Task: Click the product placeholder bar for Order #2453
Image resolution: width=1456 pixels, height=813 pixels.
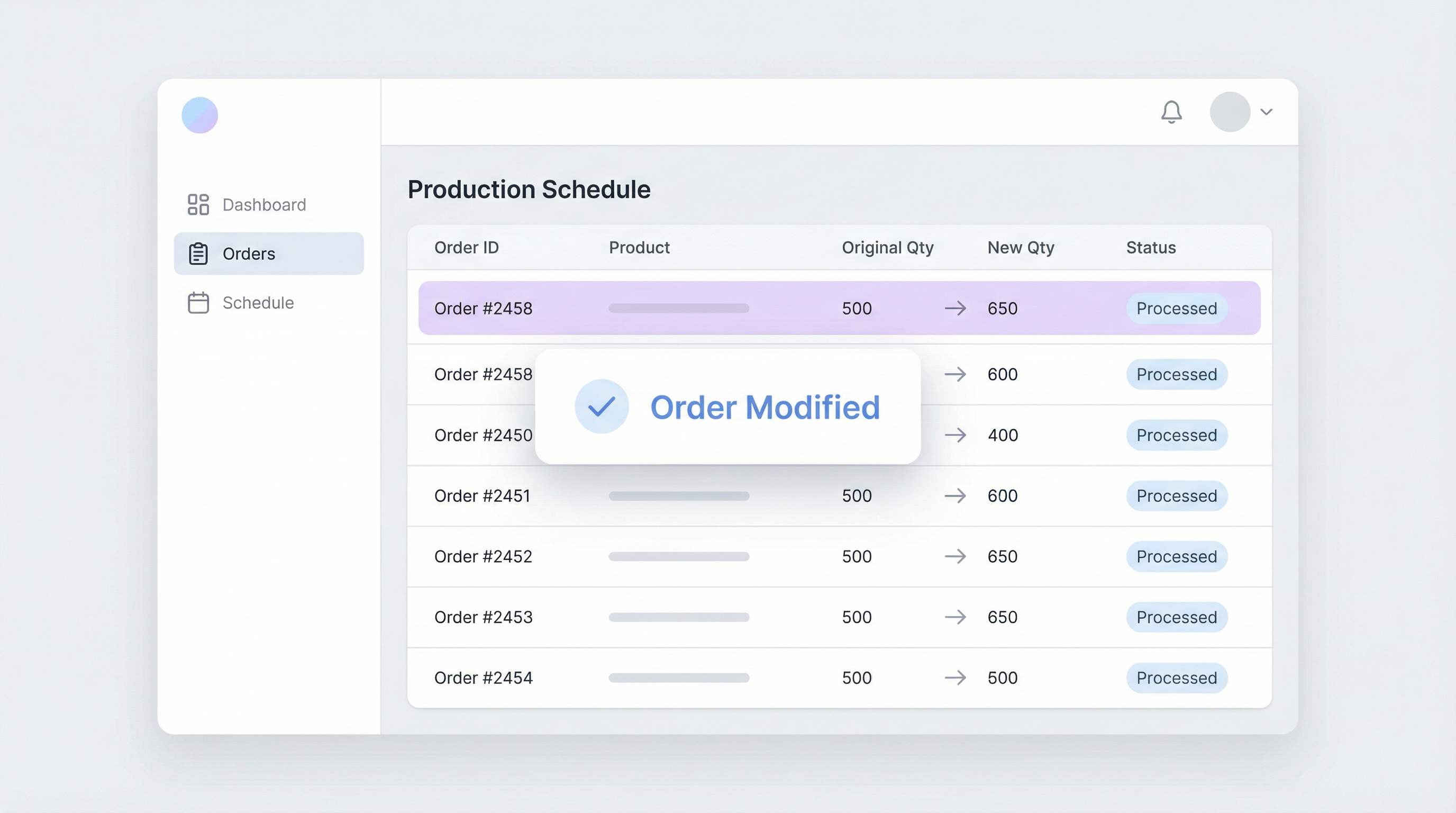Action: (x=678, y=617)
